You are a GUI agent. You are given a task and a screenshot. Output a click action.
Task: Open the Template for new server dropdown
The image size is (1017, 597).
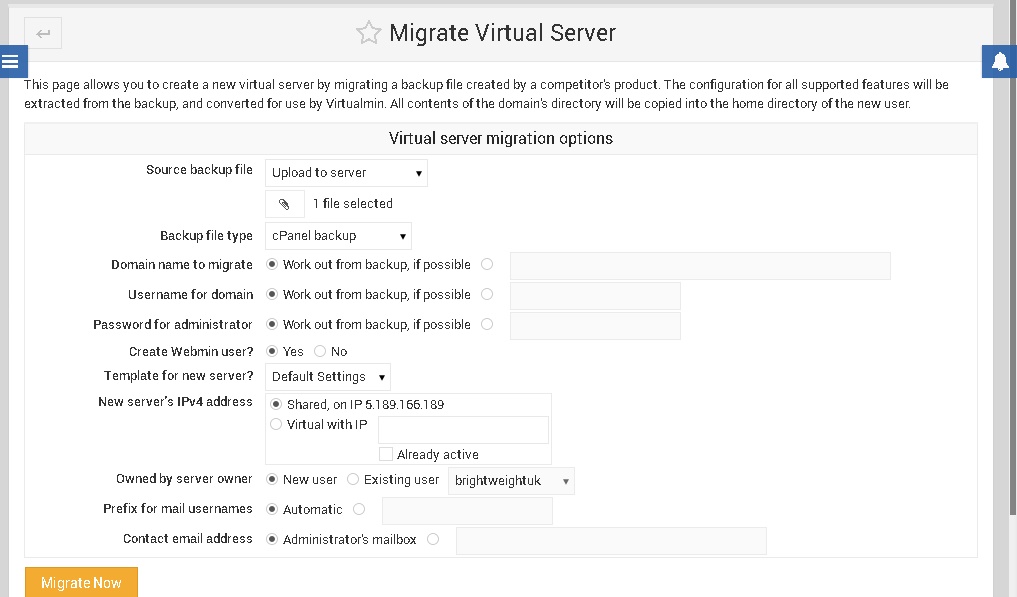click(328, 376)
